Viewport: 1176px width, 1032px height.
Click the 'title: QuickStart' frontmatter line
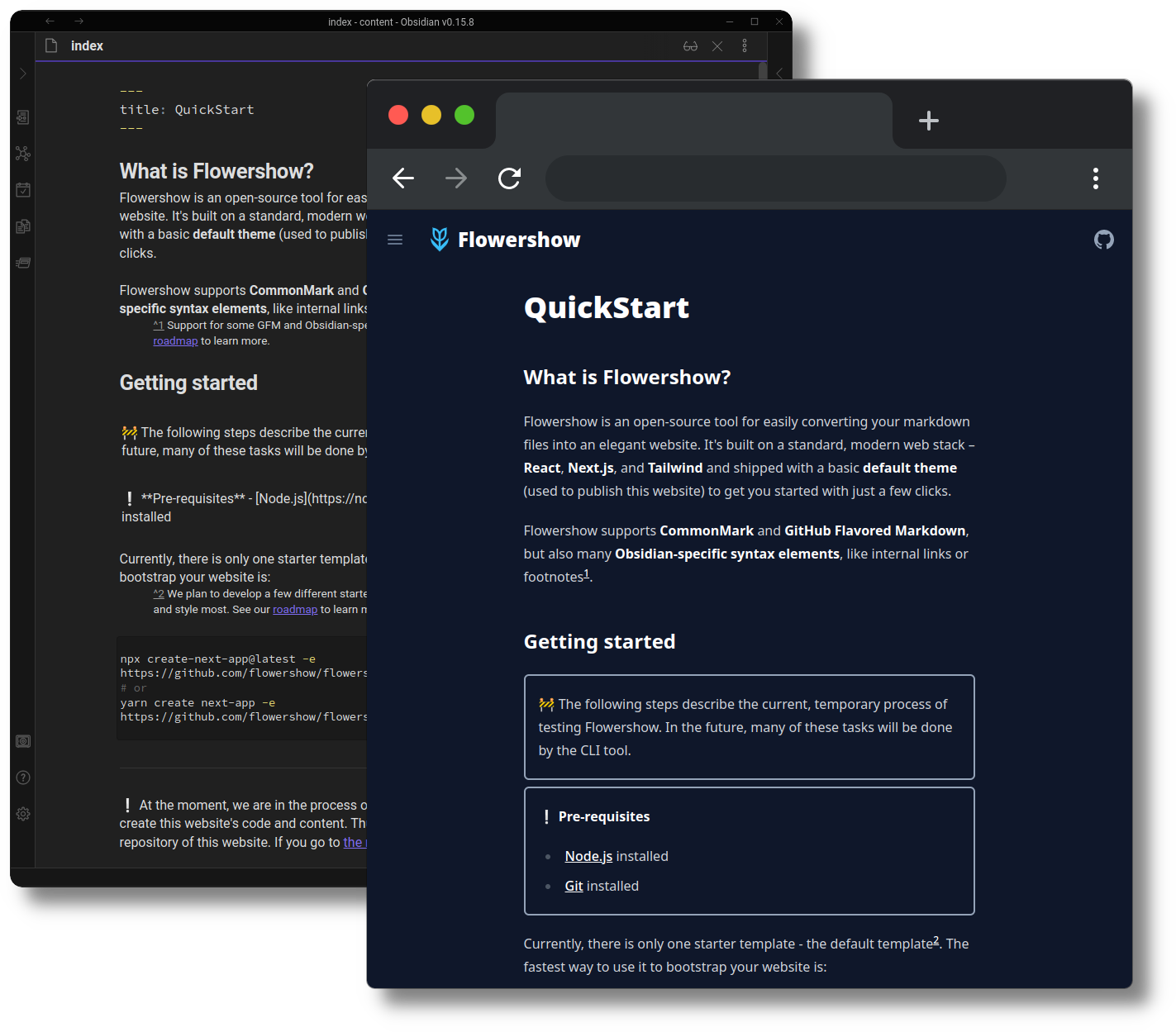[x=187, y=110]
